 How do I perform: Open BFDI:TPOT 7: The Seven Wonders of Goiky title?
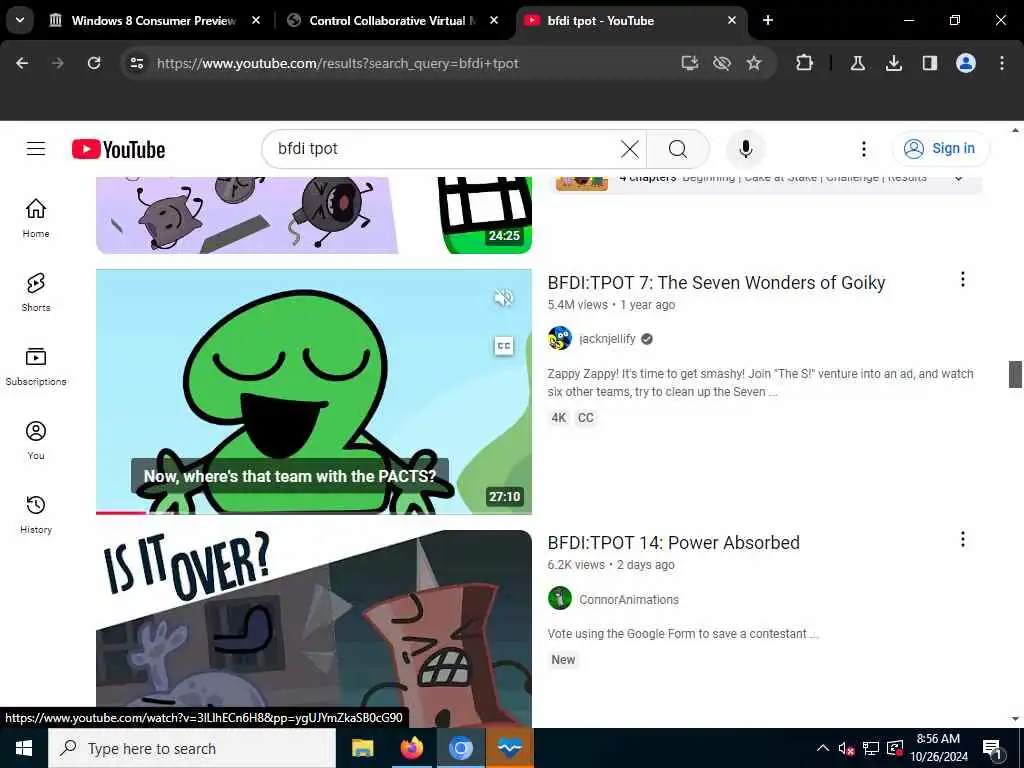pos(716,283)
